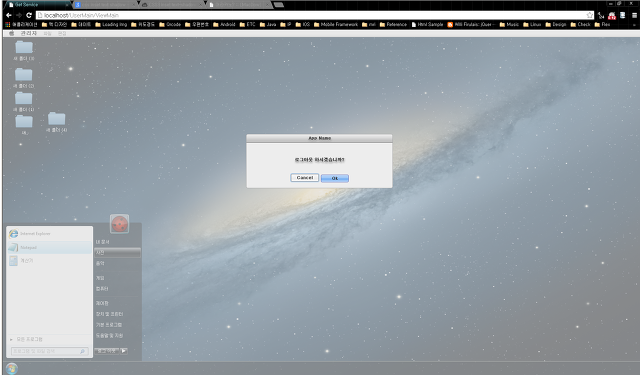Open the Design bookmark folder
This screenshot has height=375, width=640.
pyautogui.click(x=556, y=24)
